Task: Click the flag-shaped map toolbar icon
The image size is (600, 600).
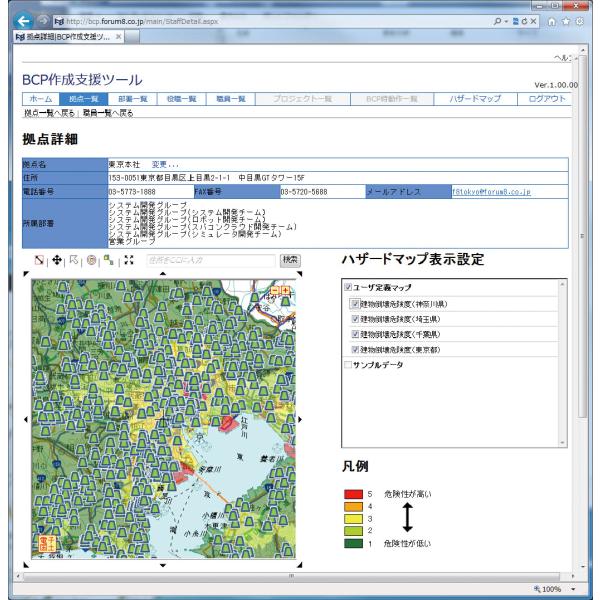Action: 75,260
